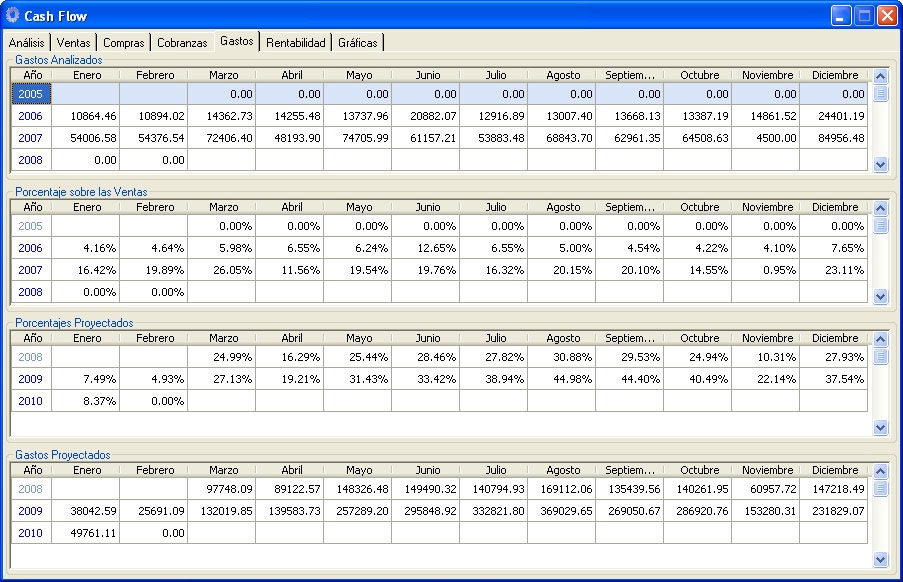Click Enero column header in Gastos Analizados
Image resolution: width=903 pixels, height=582 pixels.
click(x=87, y=76)
